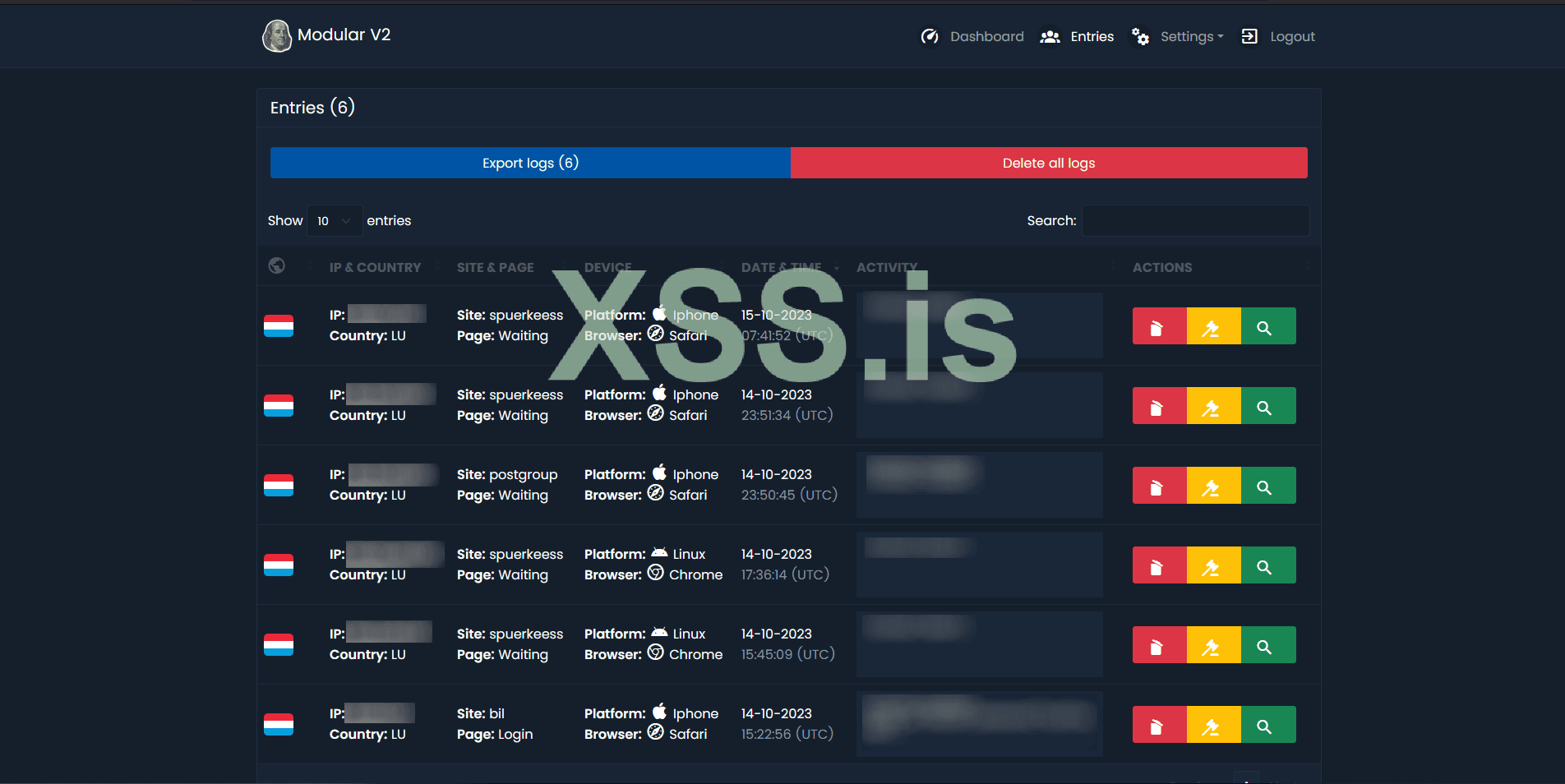Click the Export logs (6) button
1565x784 pixels.
click(530, 163)
